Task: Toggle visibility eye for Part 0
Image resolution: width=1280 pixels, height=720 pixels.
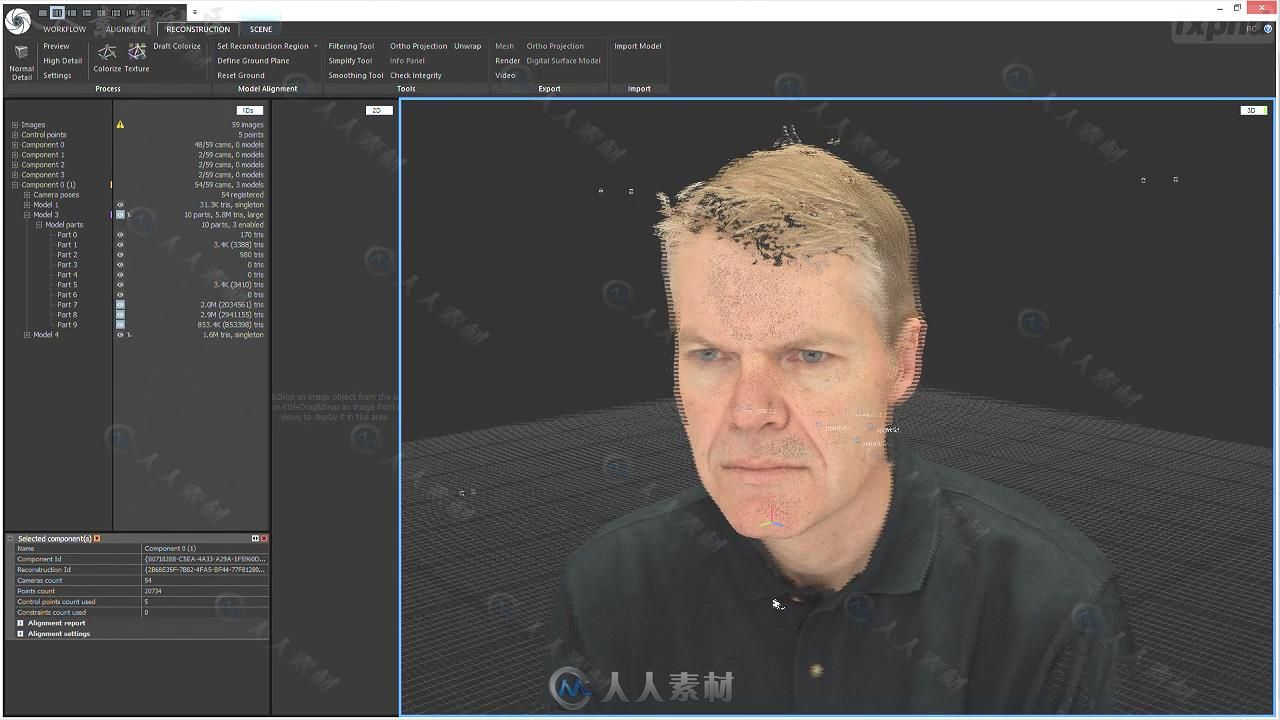Action: tap(120, 235)
